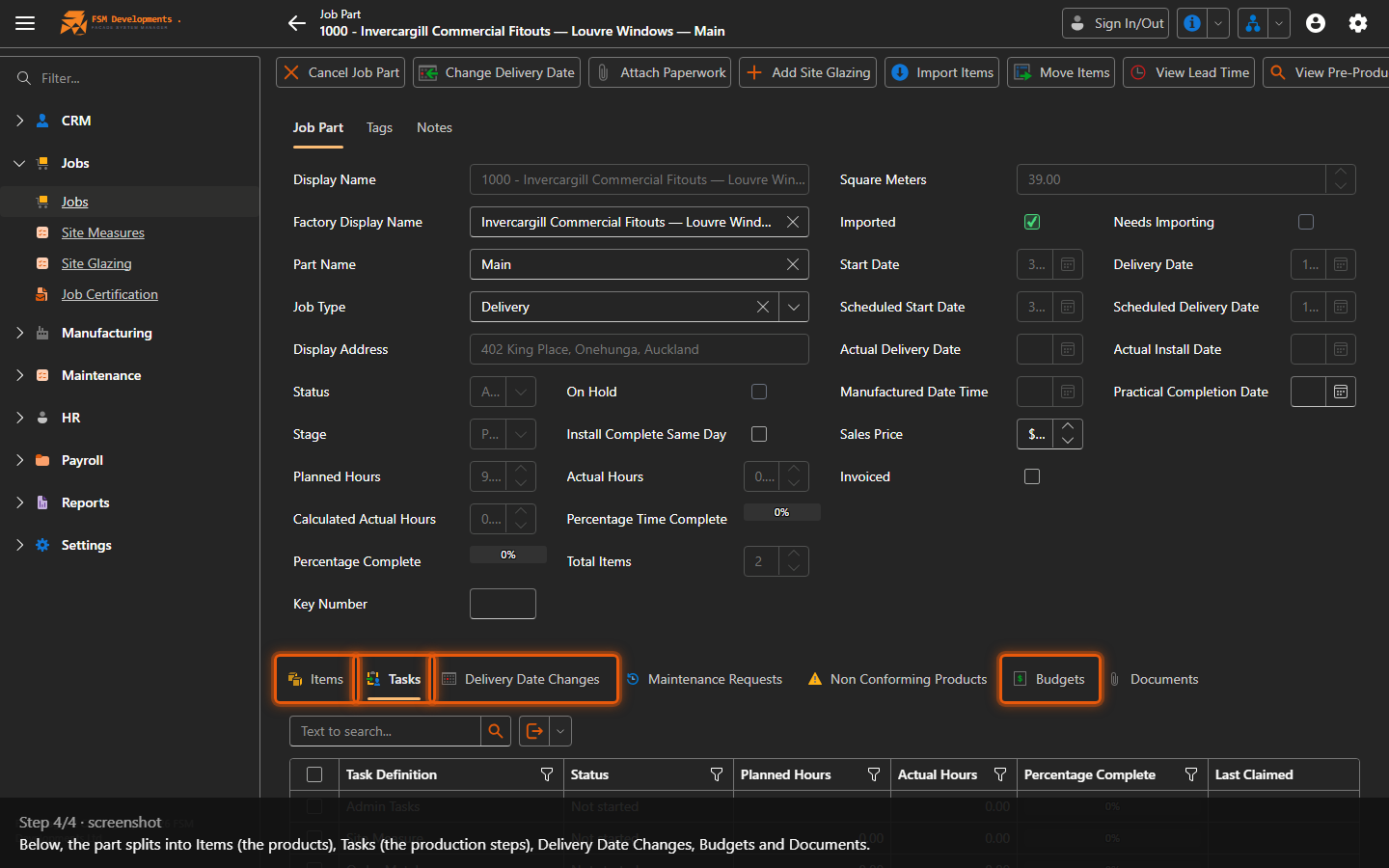
Task: Click the Cancel Job Part button
Action: (x=342, y=72)
